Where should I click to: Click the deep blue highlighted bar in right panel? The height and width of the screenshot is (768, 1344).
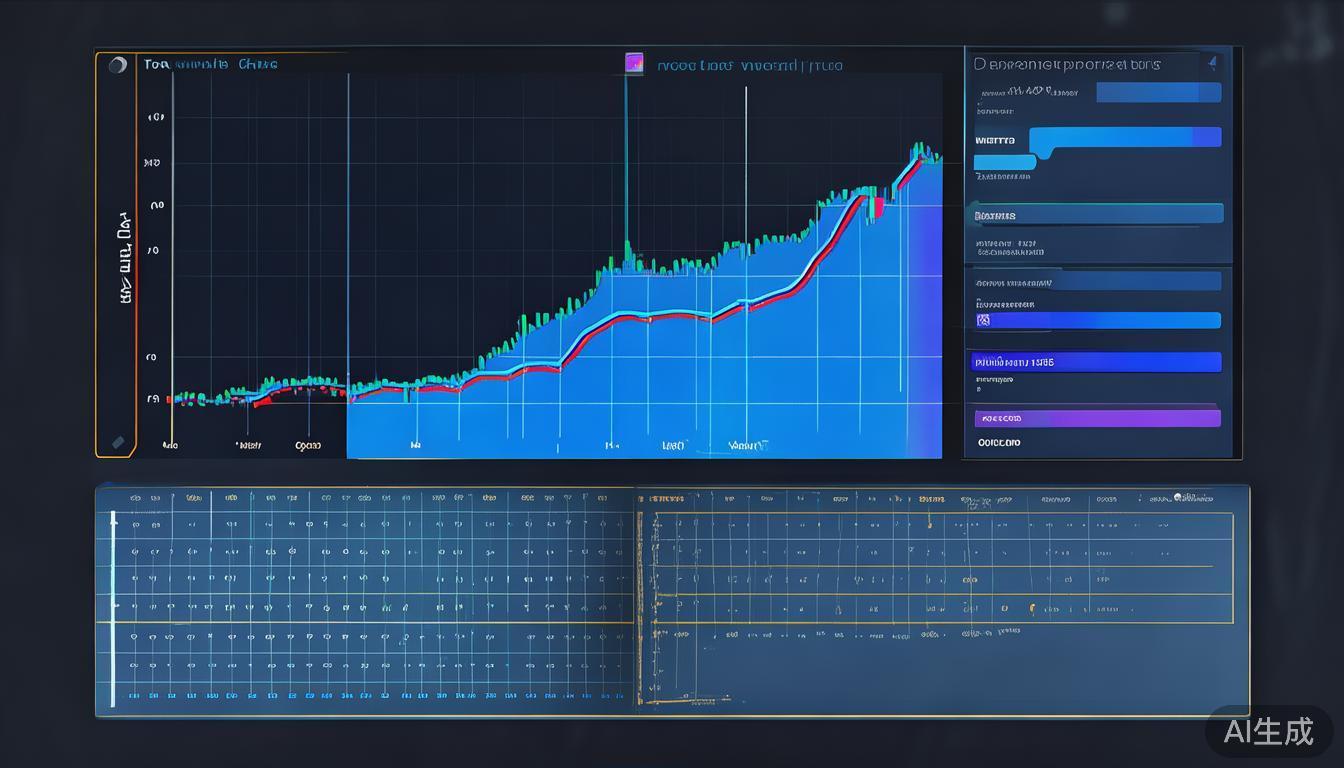(1097, 362)
